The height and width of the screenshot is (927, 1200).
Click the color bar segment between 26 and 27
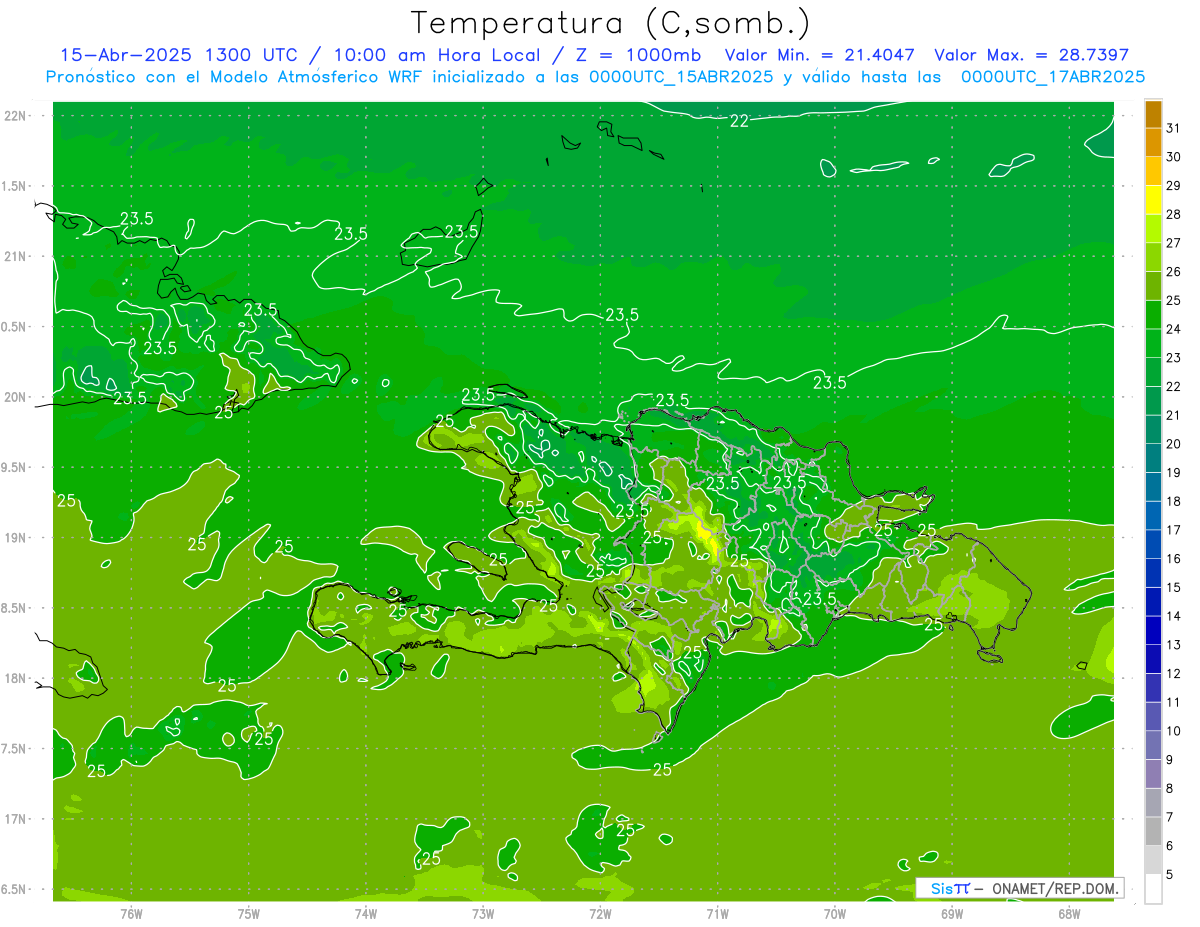coord(1153,257)
